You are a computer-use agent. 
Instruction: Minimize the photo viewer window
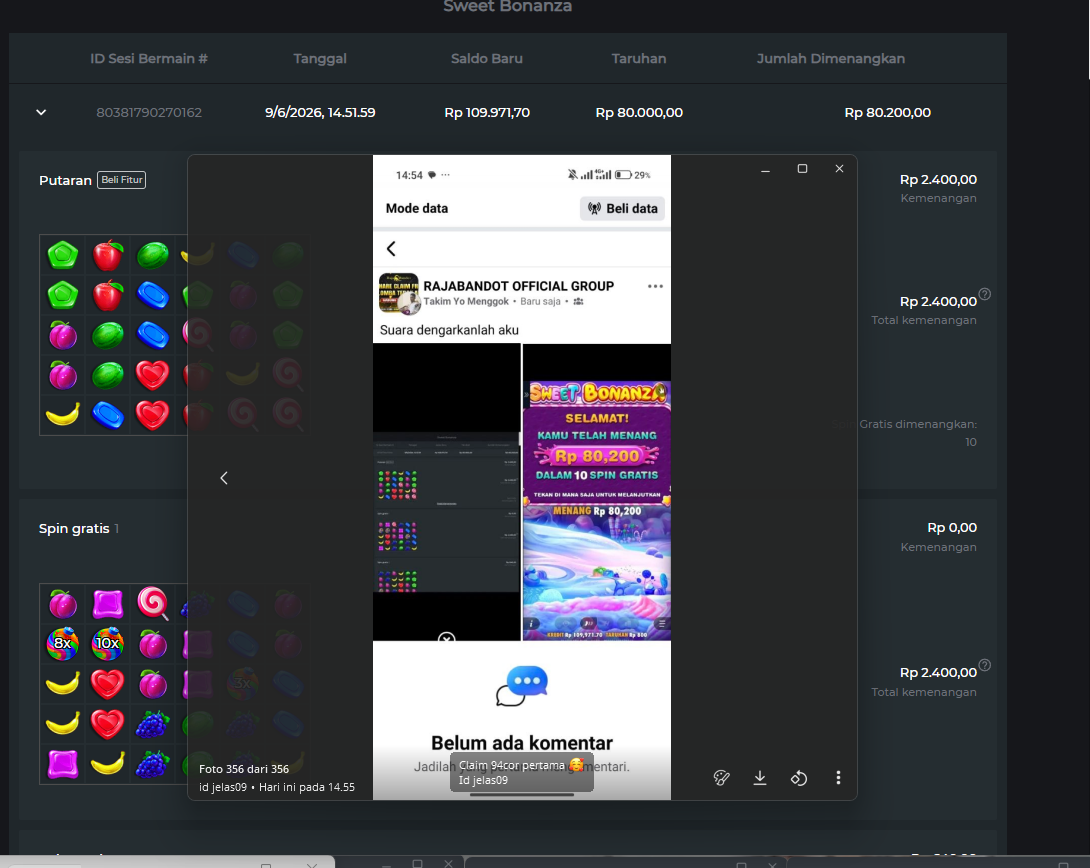[x=765, y=169]
